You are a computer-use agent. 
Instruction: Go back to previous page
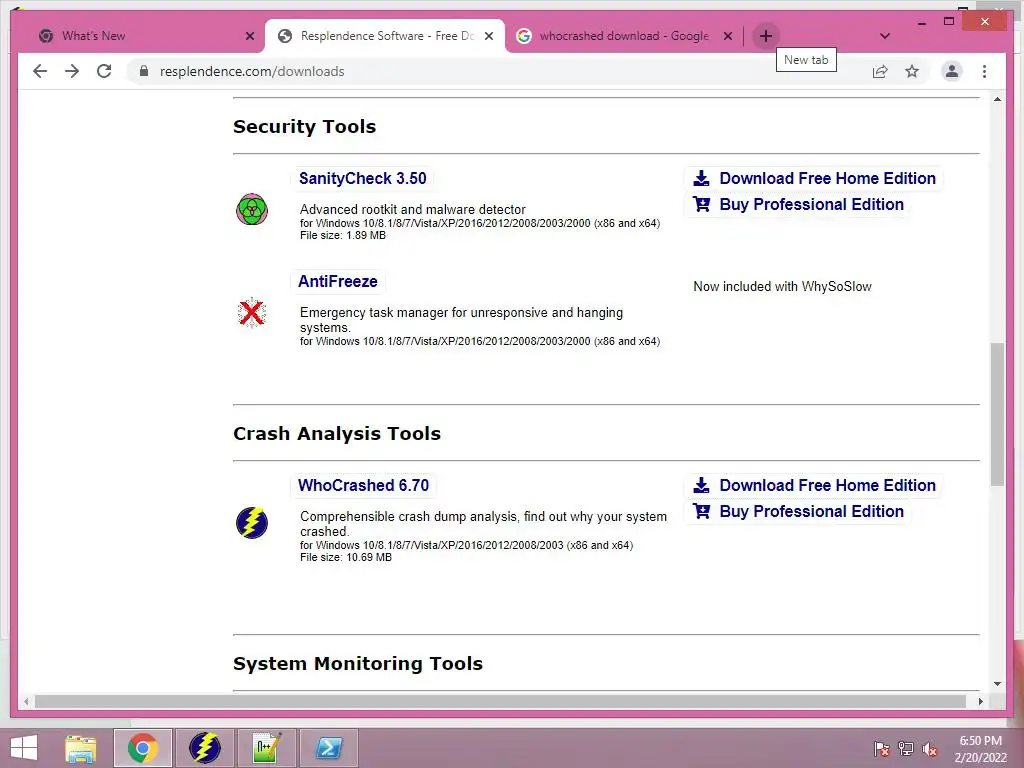(x=40, y=71)
